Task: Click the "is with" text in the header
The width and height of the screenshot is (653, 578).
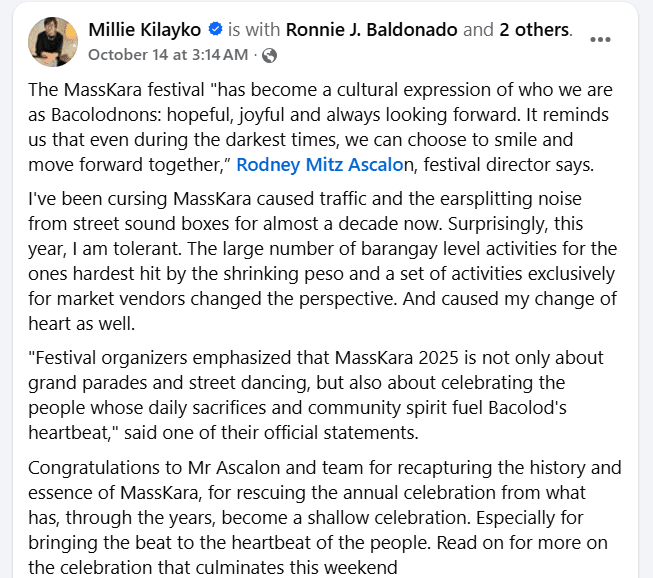Action: pyautogui.click(x=254, y=30)
